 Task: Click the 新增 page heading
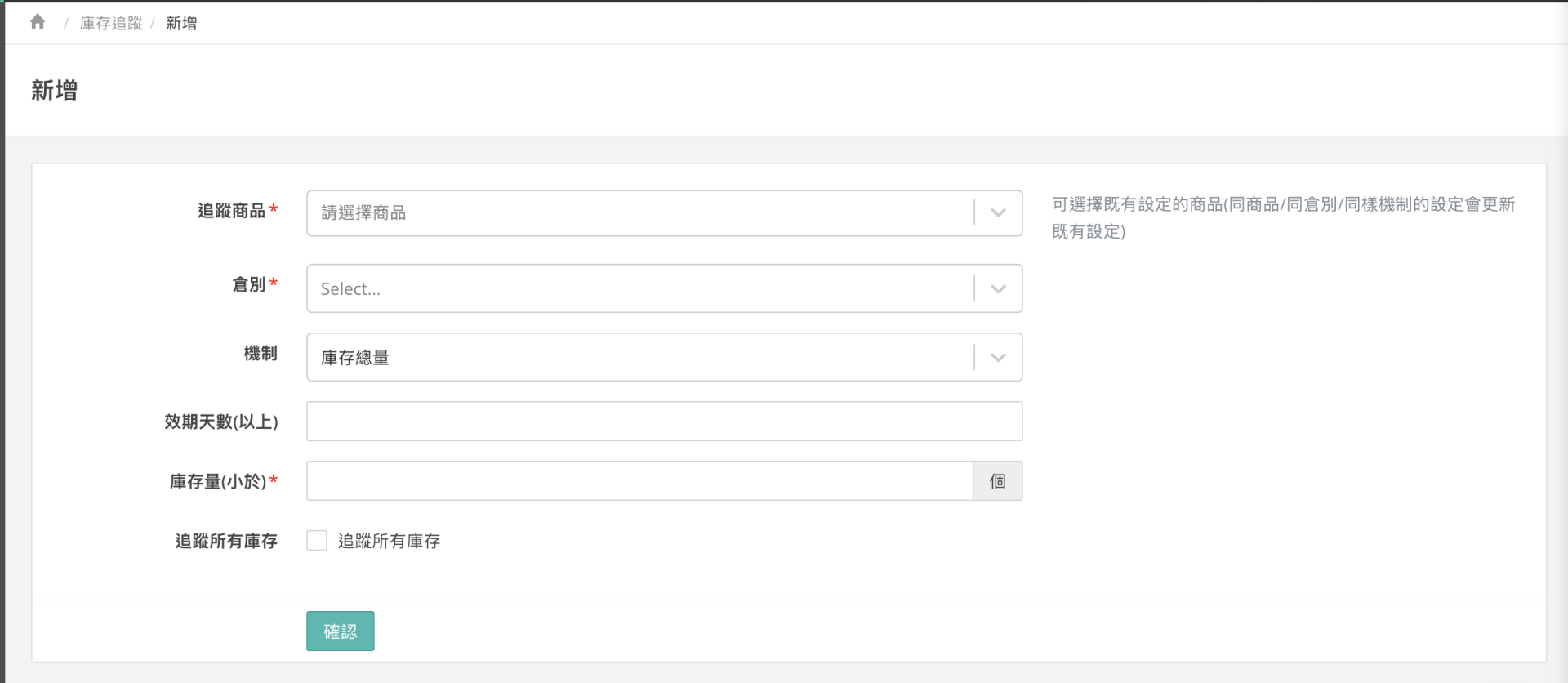pos(54,90)
